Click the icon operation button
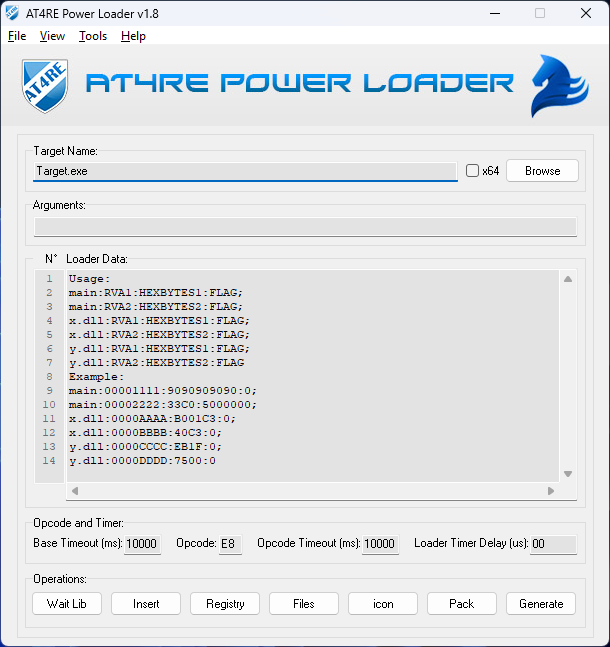 (x=383, y=604)
